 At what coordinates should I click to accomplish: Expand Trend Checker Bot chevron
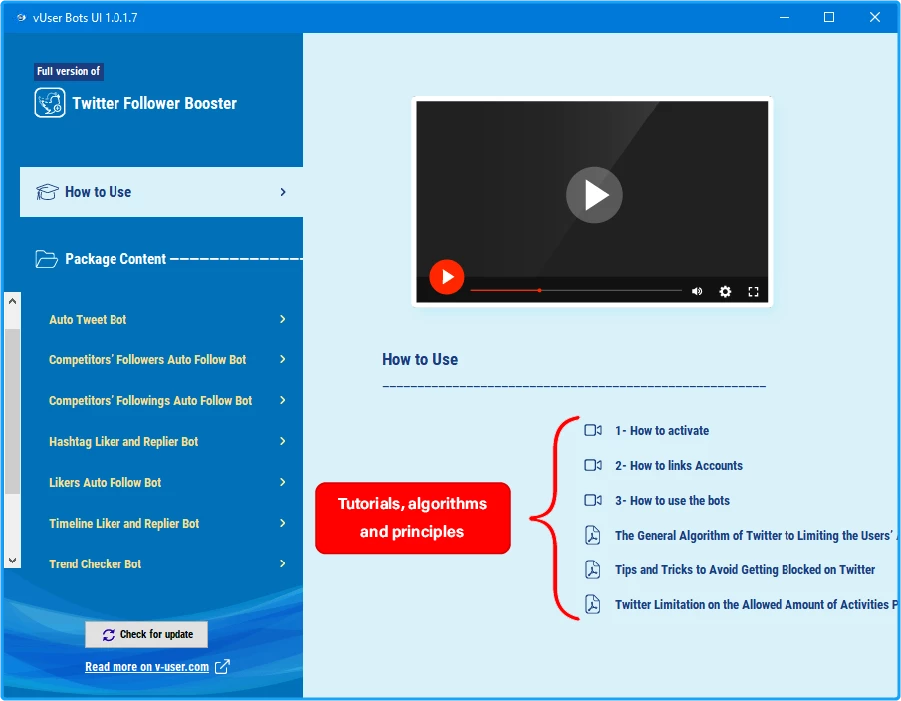point(283,564)
